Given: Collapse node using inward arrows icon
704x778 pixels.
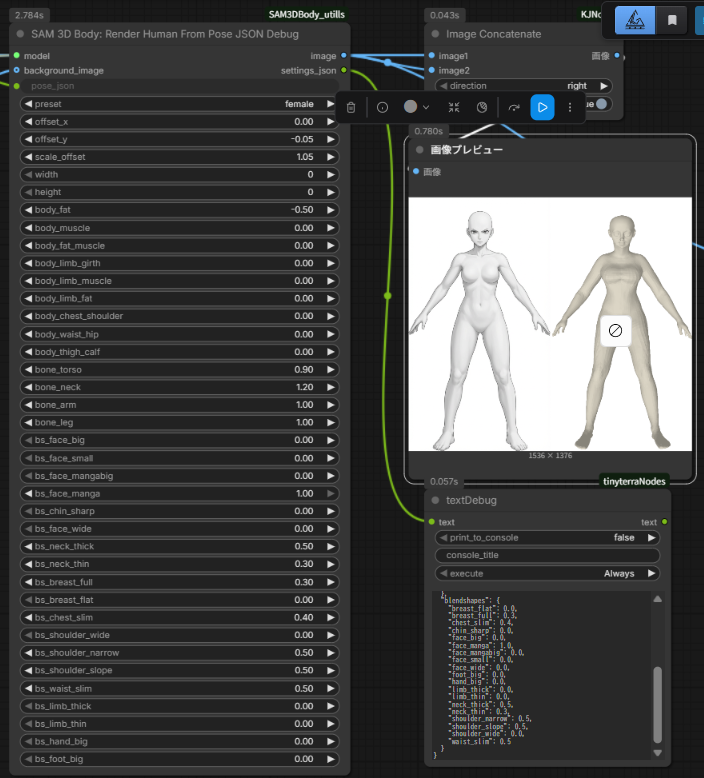Looking at the screenshot, I should coord(454,107).
